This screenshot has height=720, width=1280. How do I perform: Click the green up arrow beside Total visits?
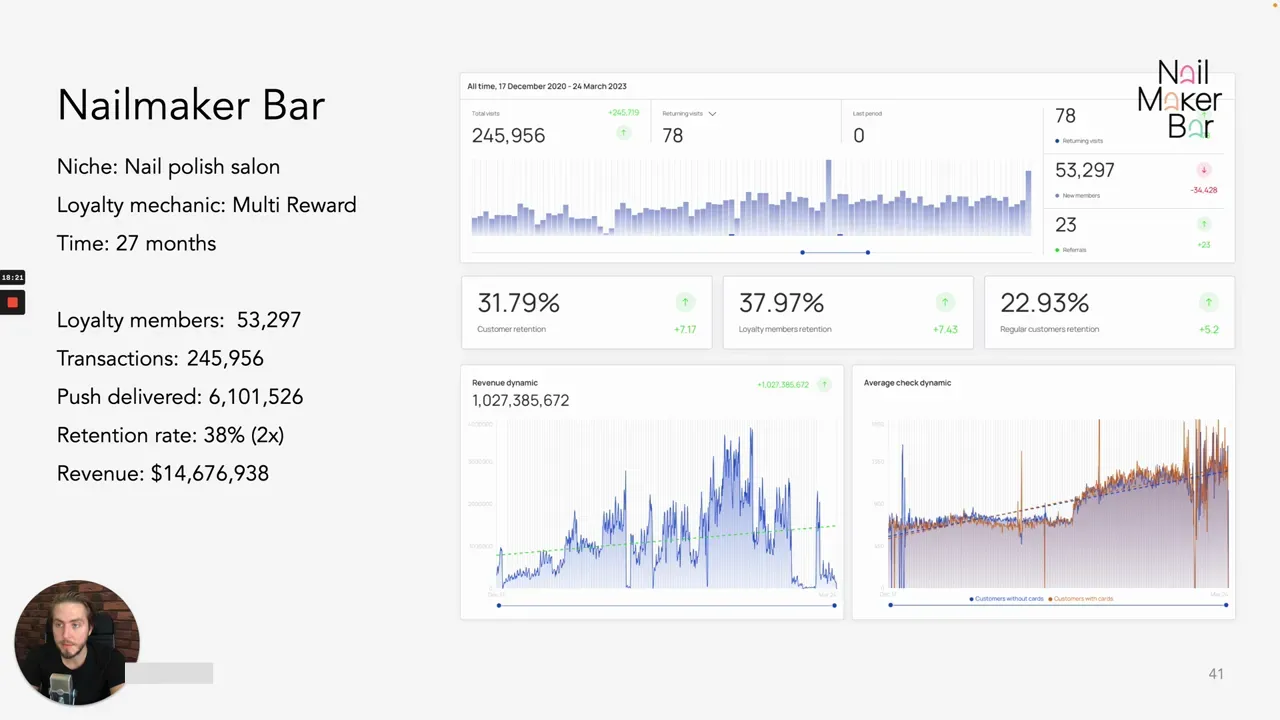pos(623,133)
